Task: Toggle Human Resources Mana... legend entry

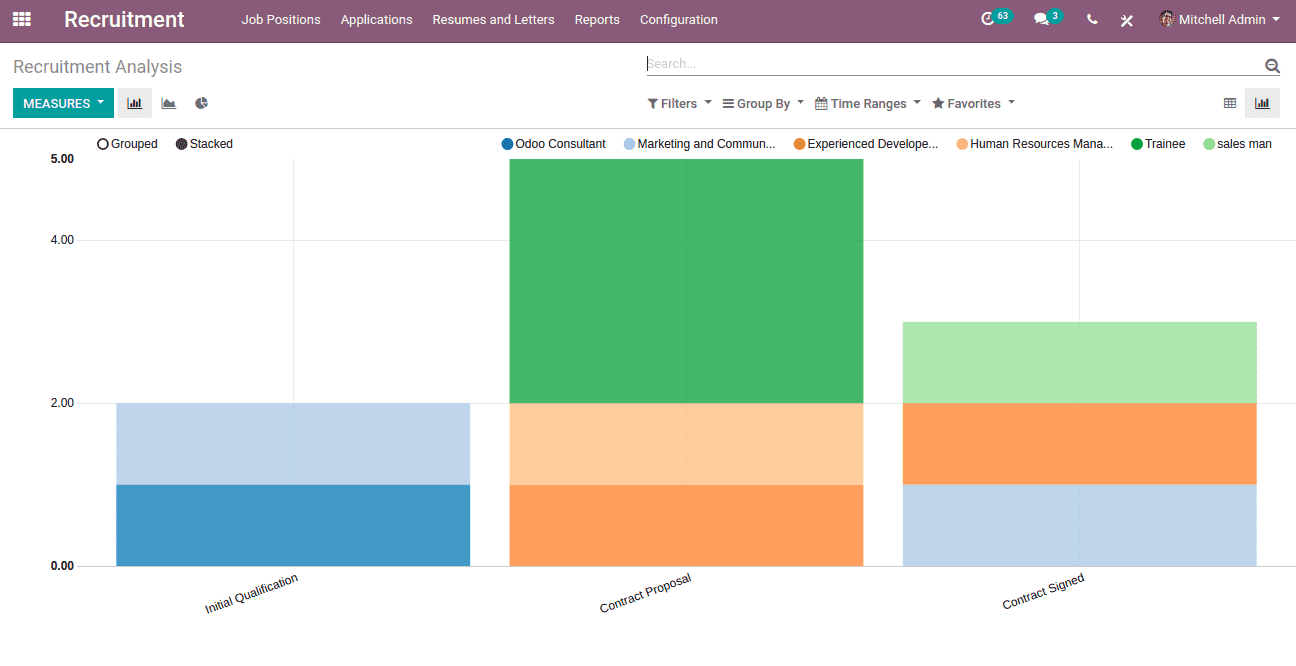Action: (x=1035, y=144)
